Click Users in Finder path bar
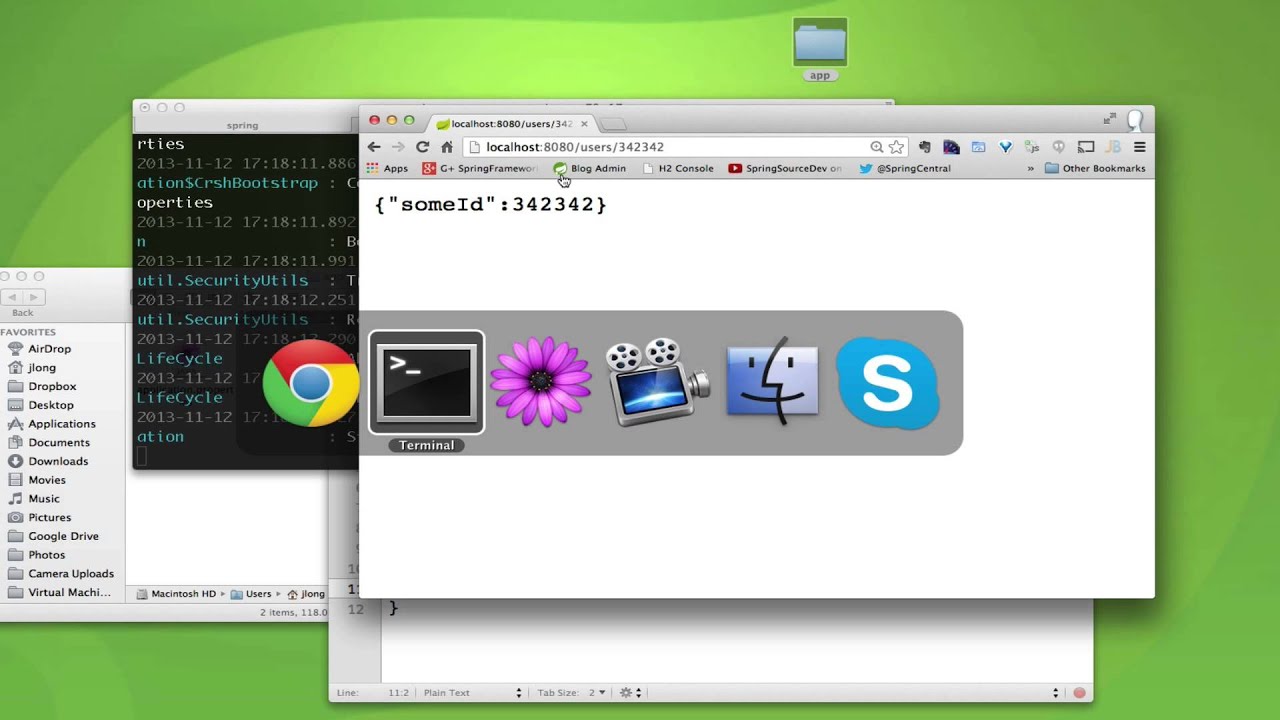Image resolution: width=1280 pixels, height=720 pixels. point(252,594)
